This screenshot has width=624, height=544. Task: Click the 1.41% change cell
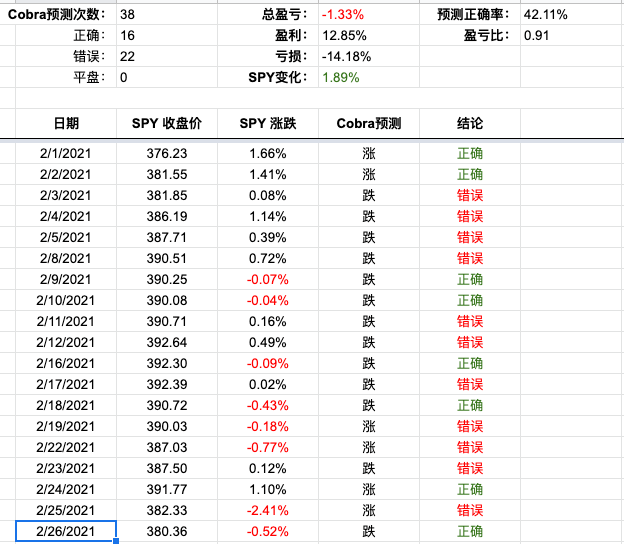(x=268, y=174)
